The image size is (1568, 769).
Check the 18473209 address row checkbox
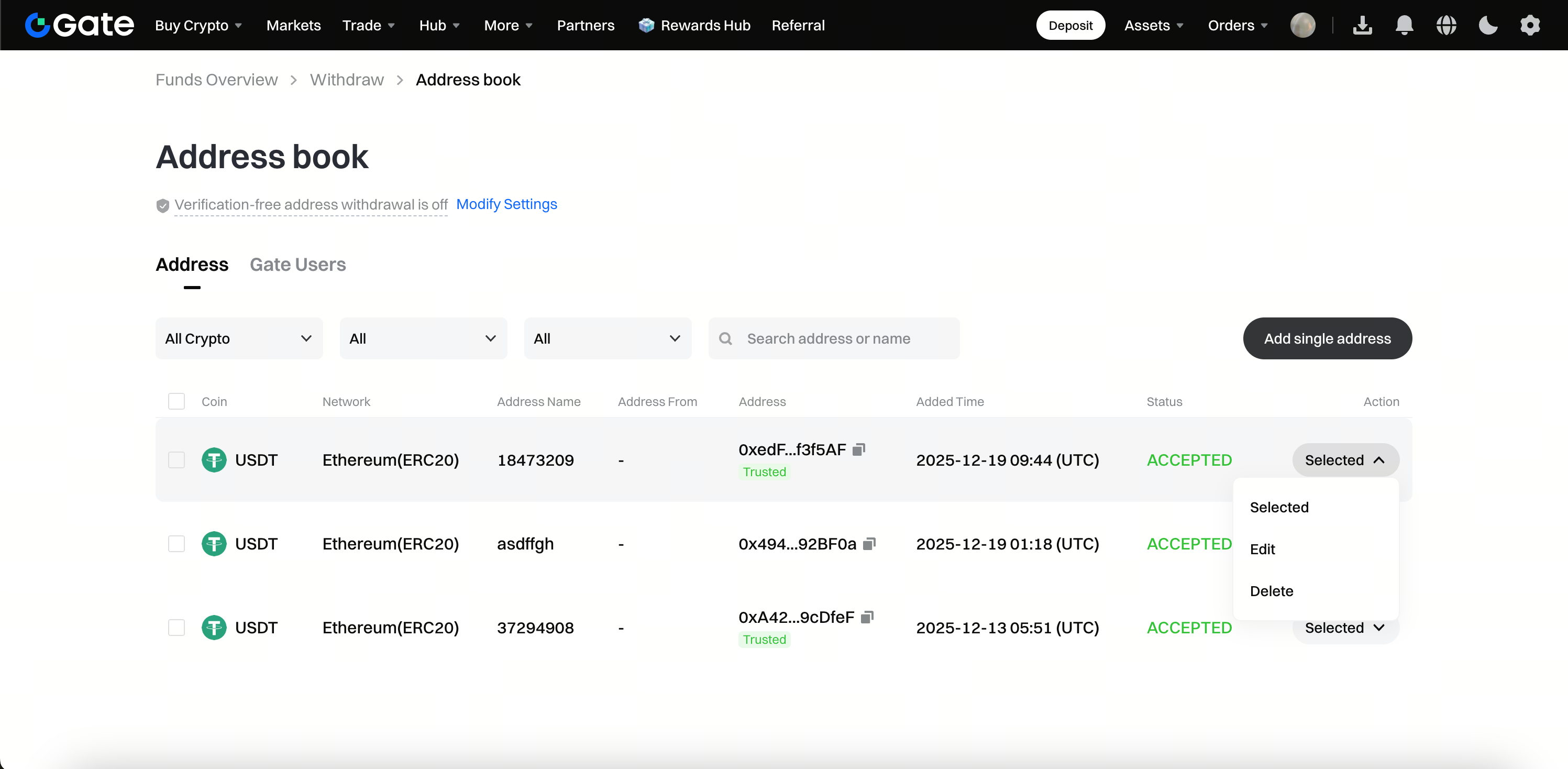click(x=176, y=460)
